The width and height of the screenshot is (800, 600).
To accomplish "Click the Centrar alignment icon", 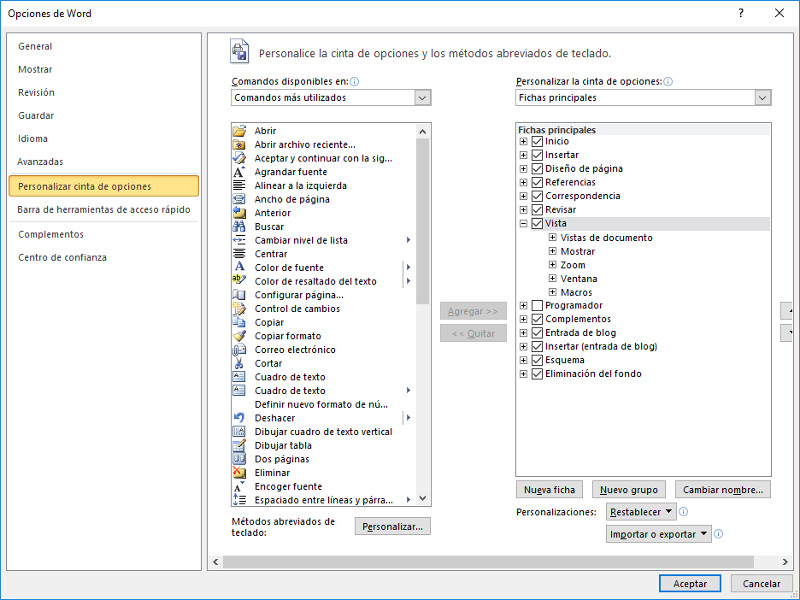I will (x=239, y=254).
